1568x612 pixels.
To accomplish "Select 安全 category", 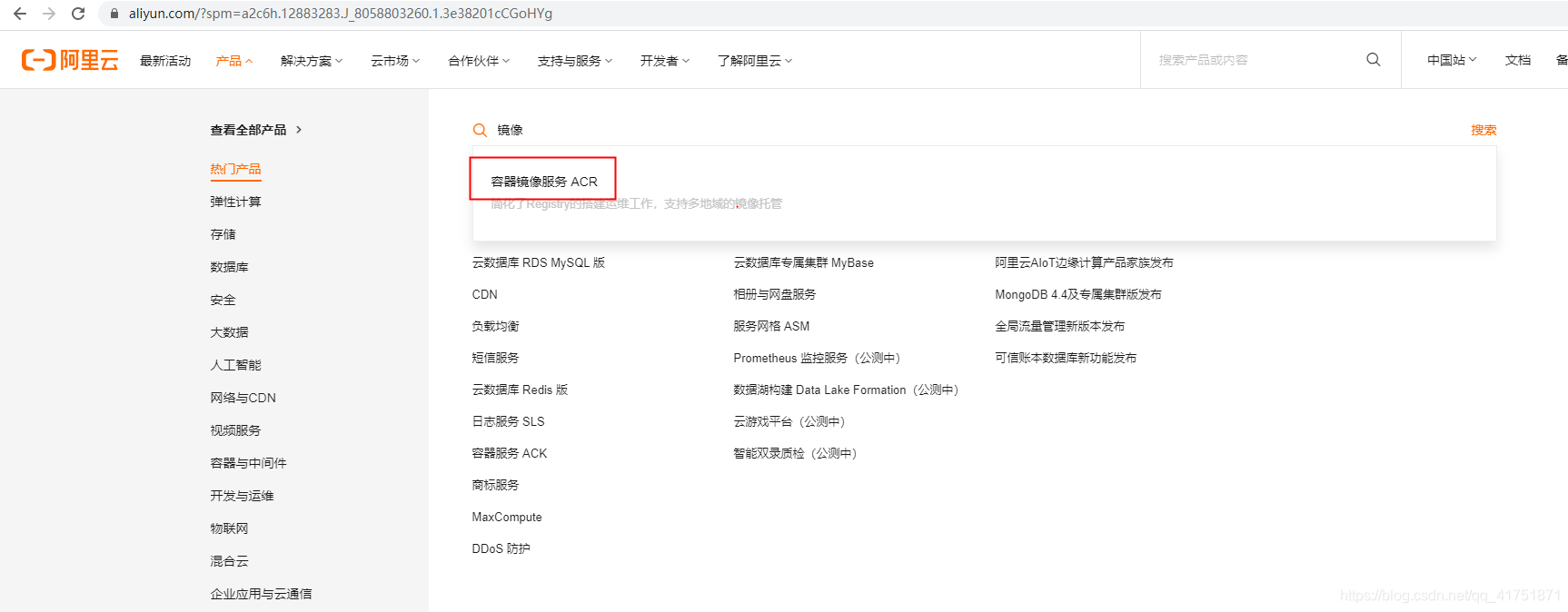I will (x=223, y=300).
